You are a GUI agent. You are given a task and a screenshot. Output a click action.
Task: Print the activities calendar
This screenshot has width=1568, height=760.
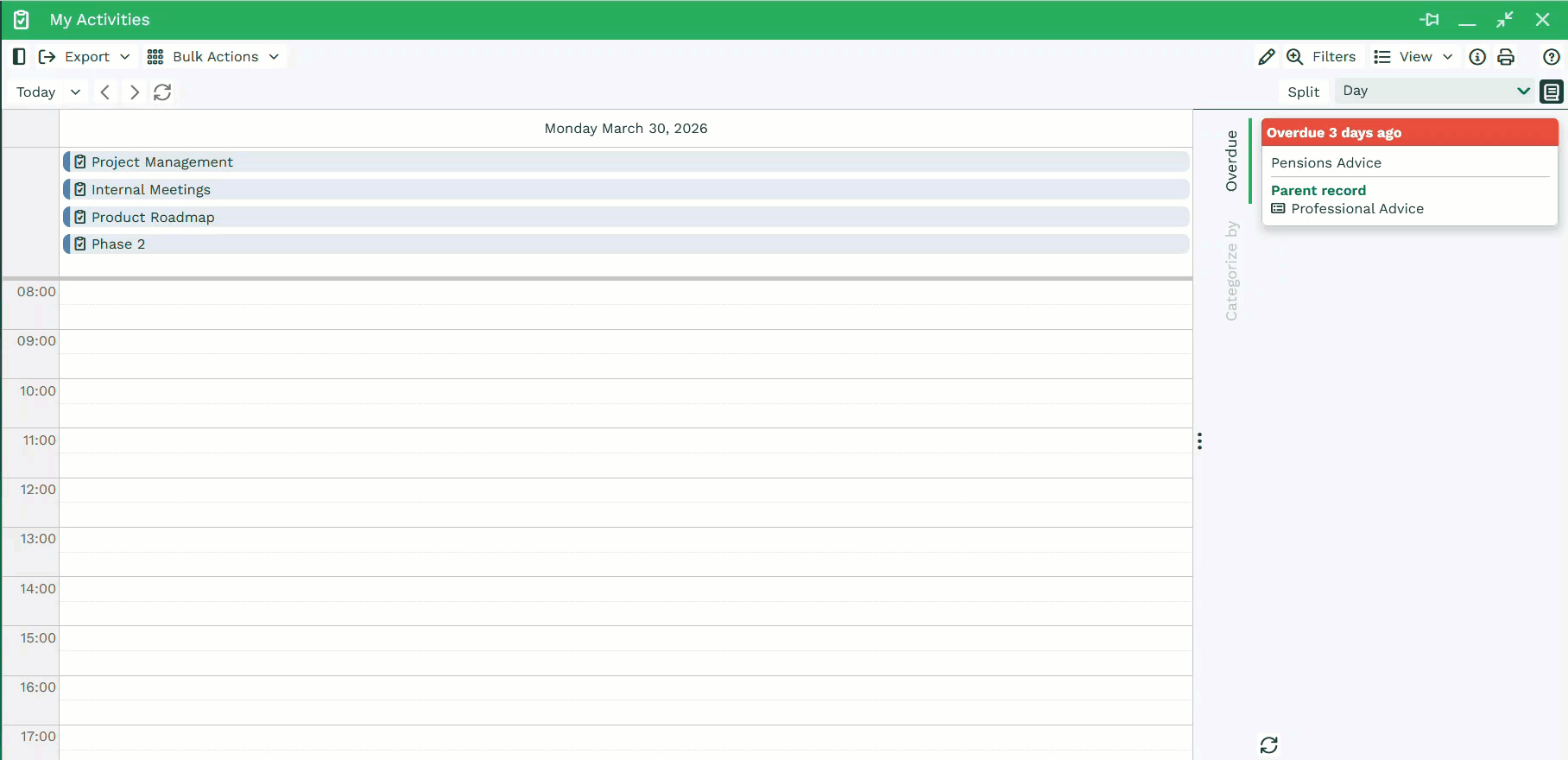1506,57
